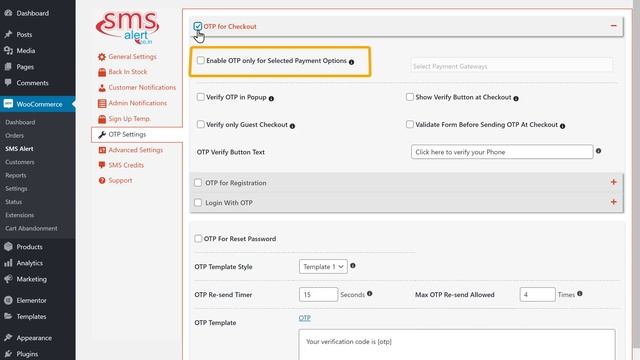Image resolution: width=640 pixels, height=360 pixels.
Task: Click info icon next to Template Style dropdown
Action: coord(353,265)
